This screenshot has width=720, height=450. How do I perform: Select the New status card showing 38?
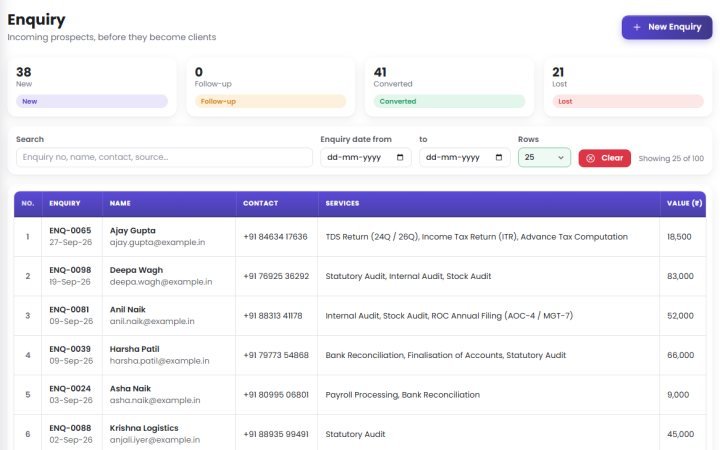(92, 87)
